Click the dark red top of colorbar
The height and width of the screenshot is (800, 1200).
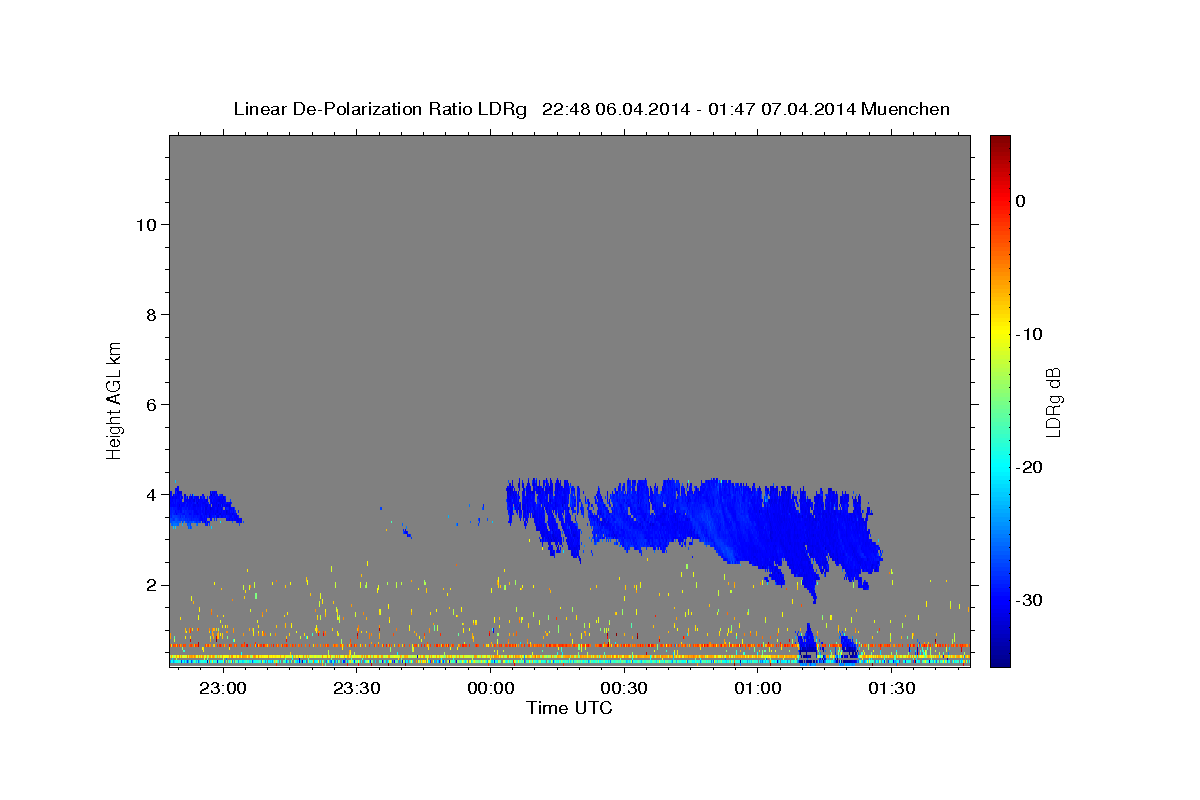1000,142
